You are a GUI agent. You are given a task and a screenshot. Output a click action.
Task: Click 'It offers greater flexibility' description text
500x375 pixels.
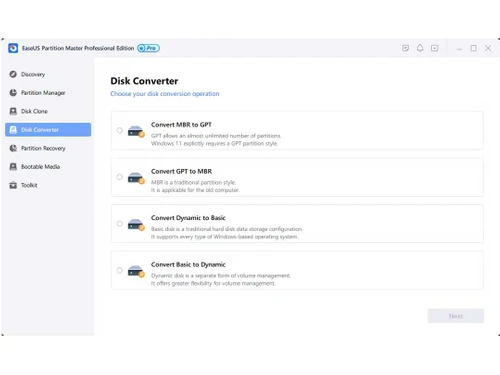point(213,283)
